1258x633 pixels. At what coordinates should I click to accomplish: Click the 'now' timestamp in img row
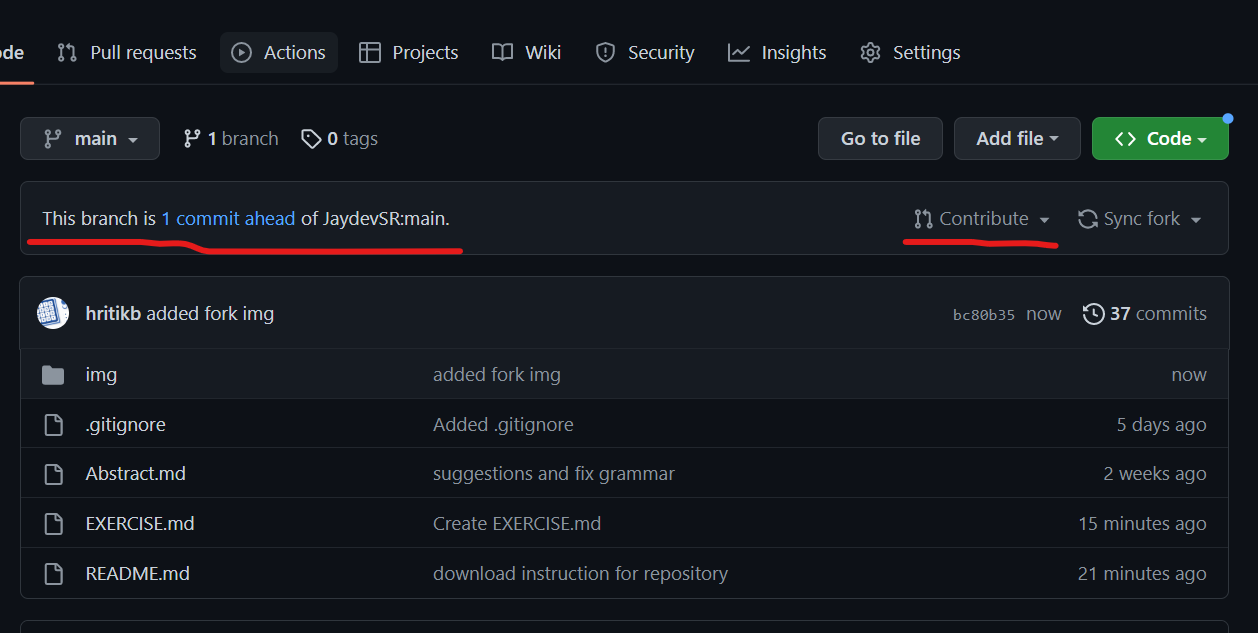(1189, 374)
